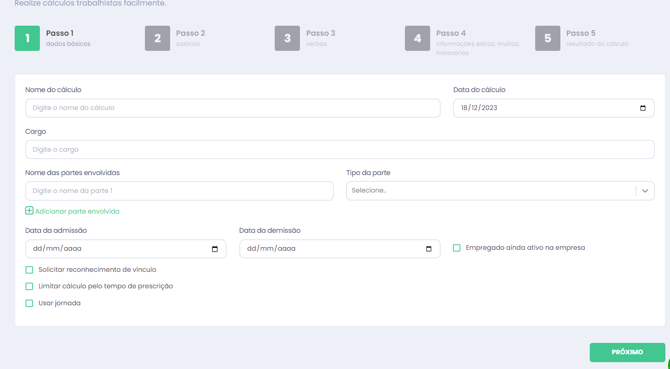Open the Selecione.. combo box
This screenshot has width=670, height=369.
click(x=500, y=191)
